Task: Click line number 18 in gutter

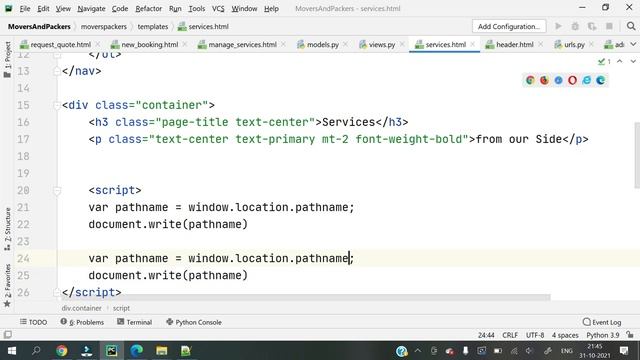Action: click(23, 156)
